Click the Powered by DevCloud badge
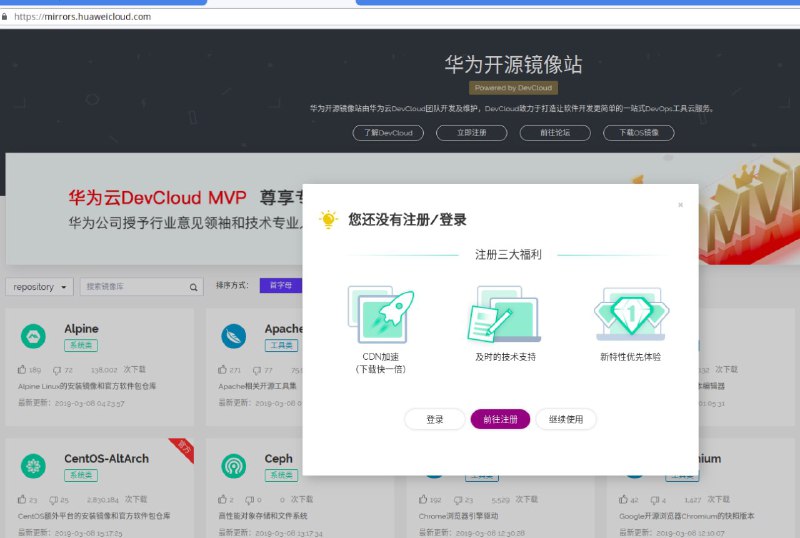 coord(513,88)
